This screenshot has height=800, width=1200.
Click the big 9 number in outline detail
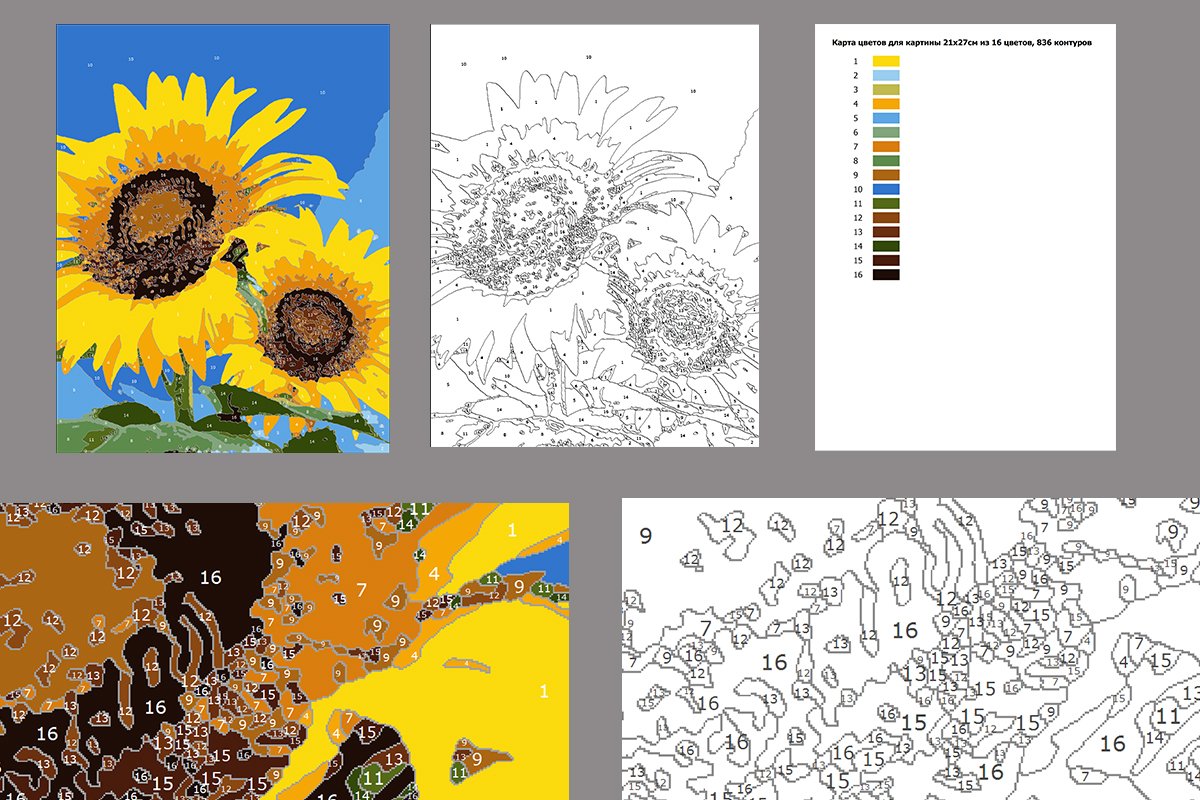(646, 538)
